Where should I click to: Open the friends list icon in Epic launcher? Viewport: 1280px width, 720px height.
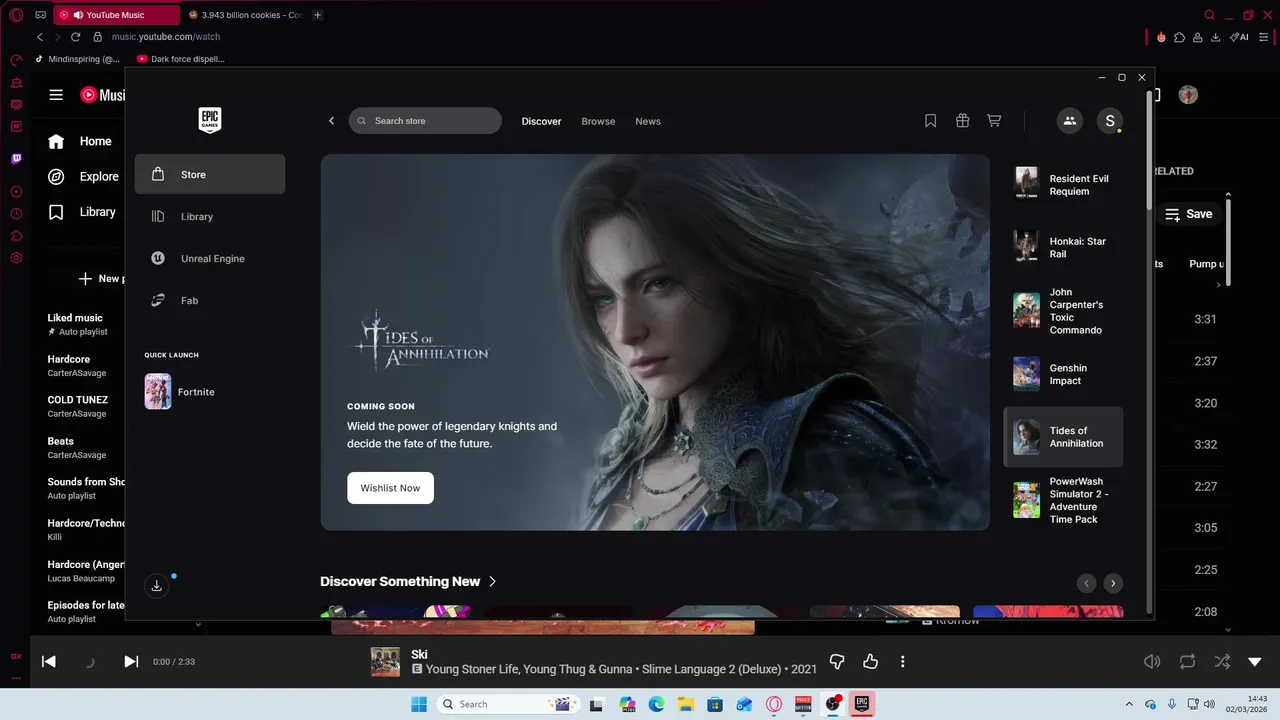(1069, 121)
